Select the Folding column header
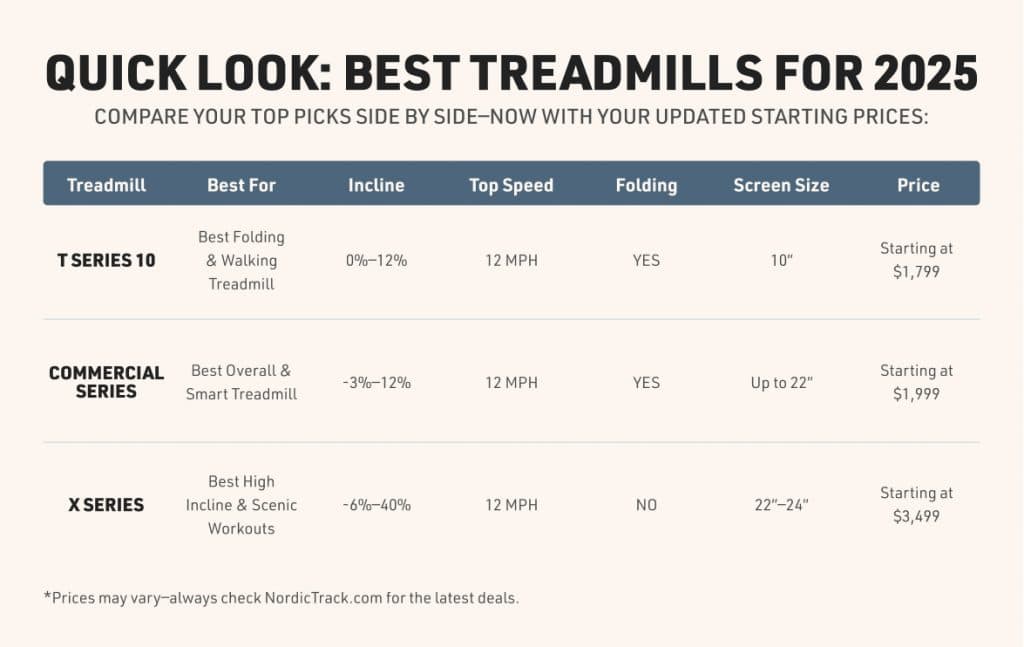The image size is (1024, 647). click(x=646, y=185)
